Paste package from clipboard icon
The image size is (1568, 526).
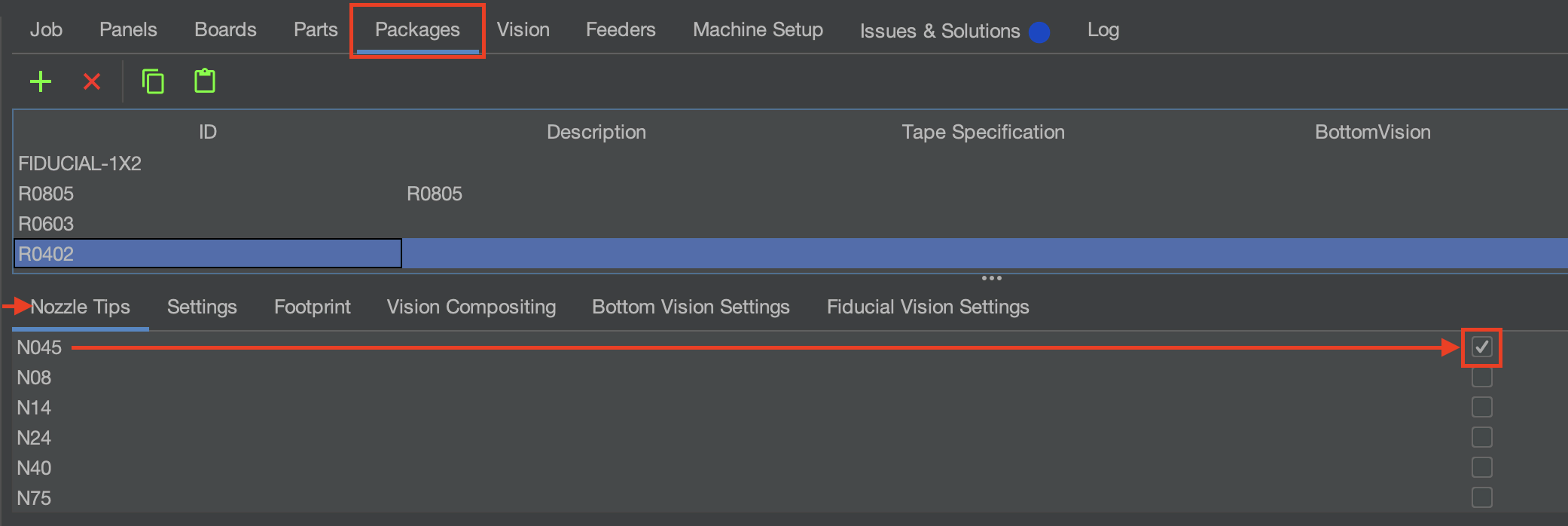(205, 81)
